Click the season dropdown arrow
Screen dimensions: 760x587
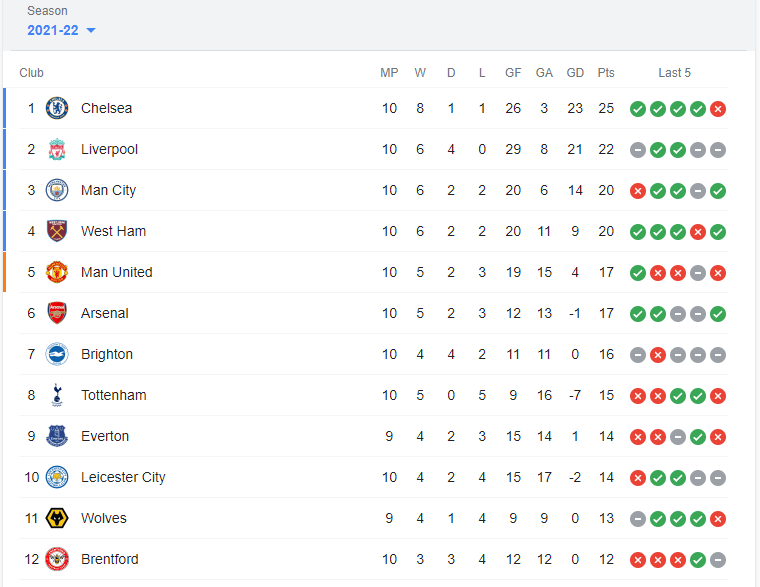coord(91,31)
